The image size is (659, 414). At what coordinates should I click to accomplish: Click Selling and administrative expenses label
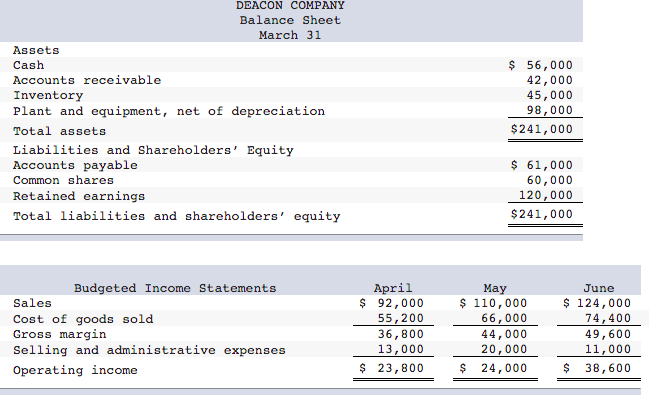(x=149, y=351)
